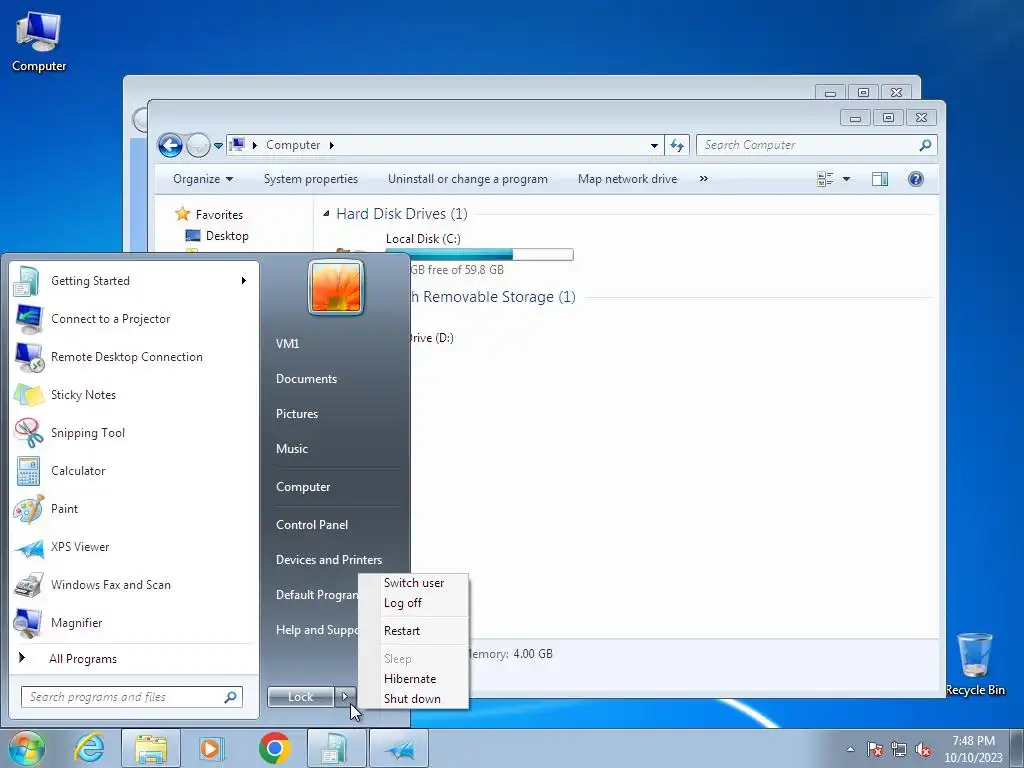Open Windows Fax and Scan

[x=133, y=584]
